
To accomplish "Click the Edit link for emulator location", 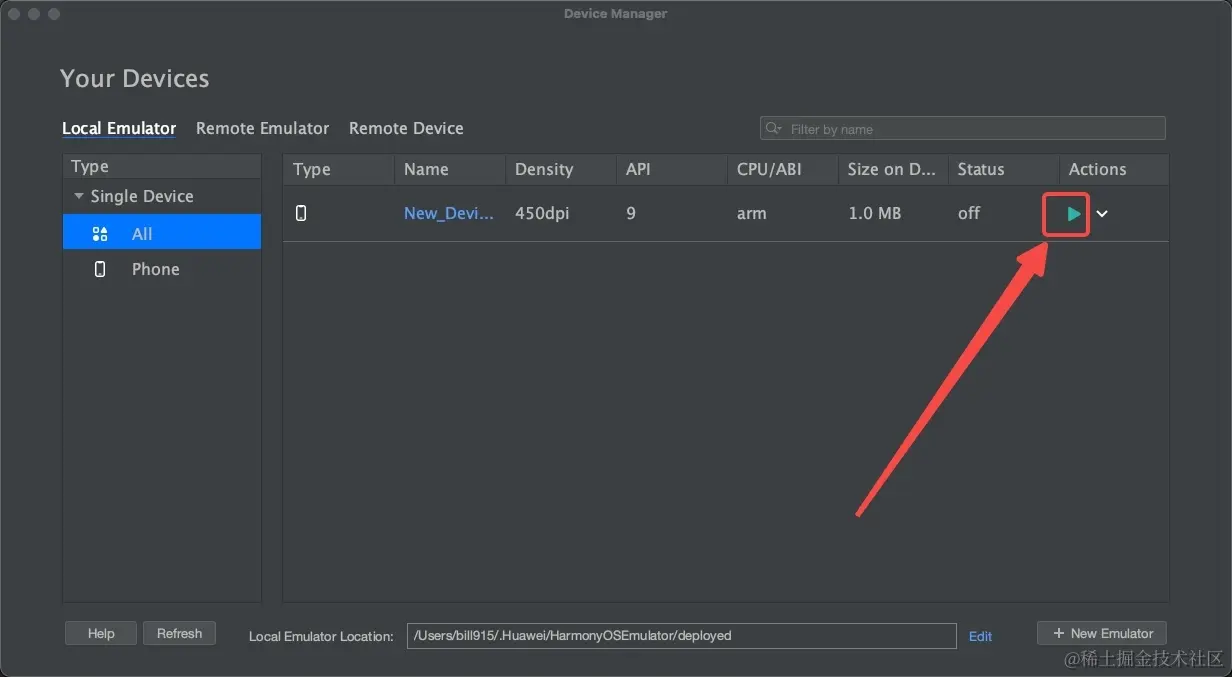I will pyautogui.click(x=980, y=636).
